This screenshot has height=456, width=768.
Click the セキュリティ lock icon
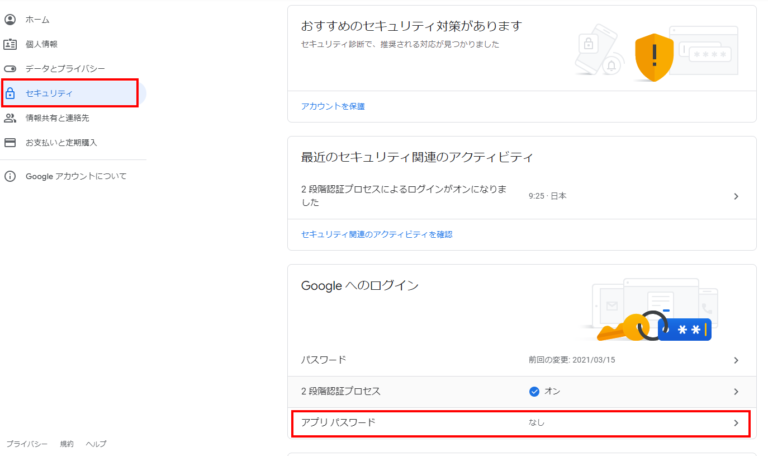pos(11,93)
